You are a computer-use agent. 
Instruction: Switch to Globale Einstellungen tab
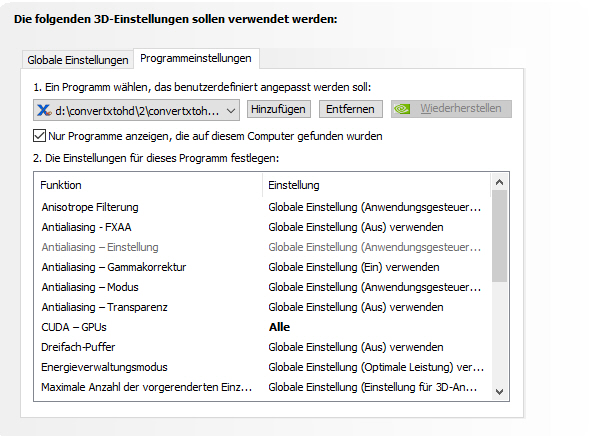pos(78,60)
